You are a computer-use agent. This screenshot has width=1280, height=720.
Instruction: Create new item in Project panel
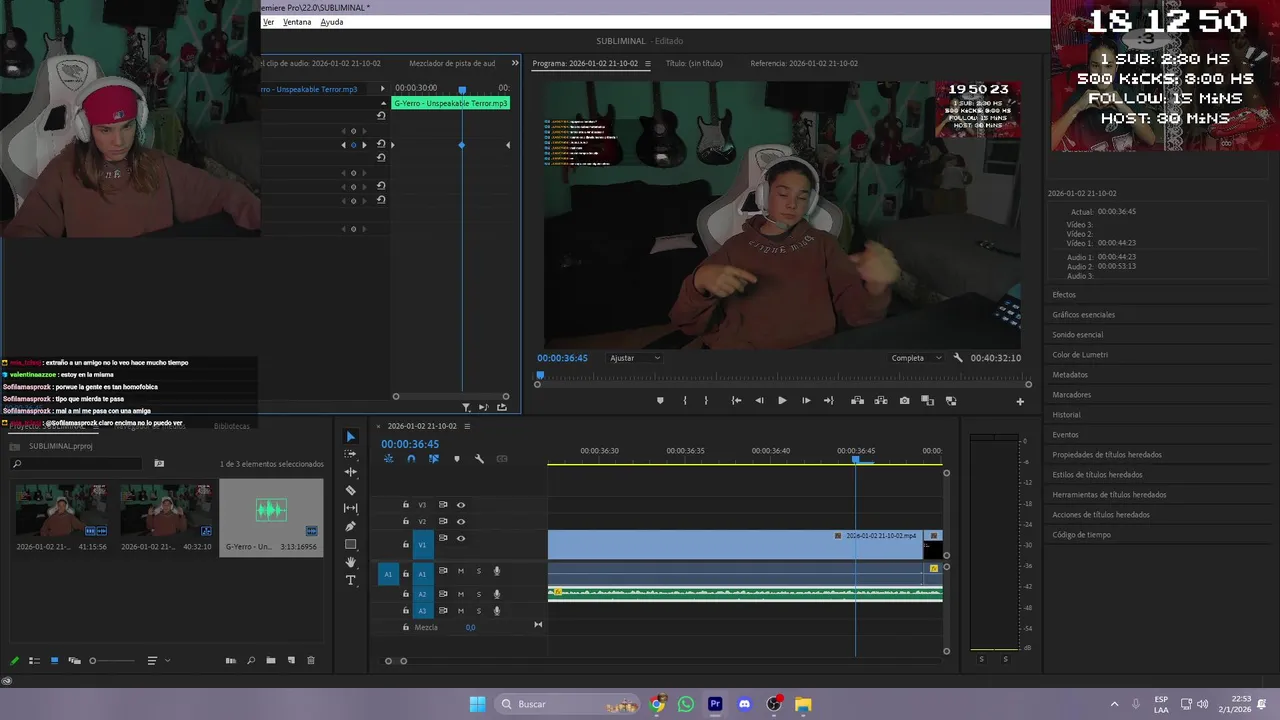click(291, 660)
